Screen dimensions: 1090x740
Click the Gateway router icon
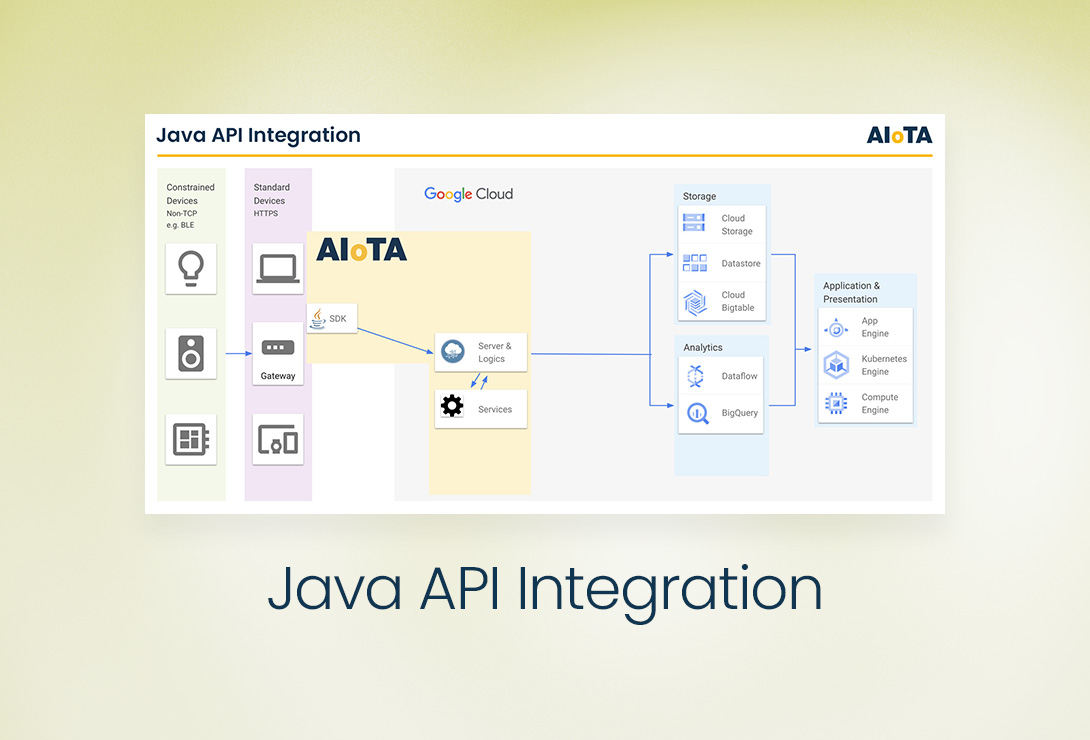tap(277, 348)
